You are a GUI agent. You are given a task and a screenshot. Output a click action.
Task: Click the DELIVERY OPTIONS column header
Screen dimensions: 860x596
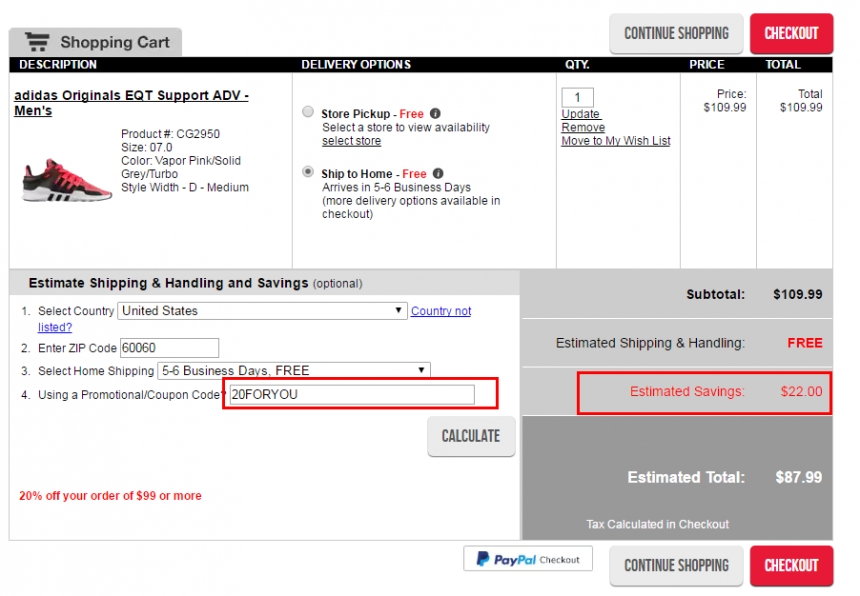(x=356, y=65)
